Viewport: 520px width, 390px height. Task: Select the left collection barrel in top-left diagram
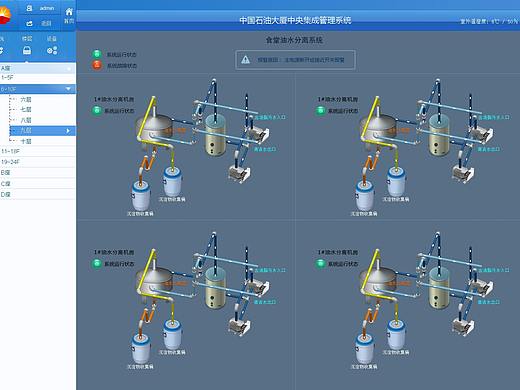point(141,195)
